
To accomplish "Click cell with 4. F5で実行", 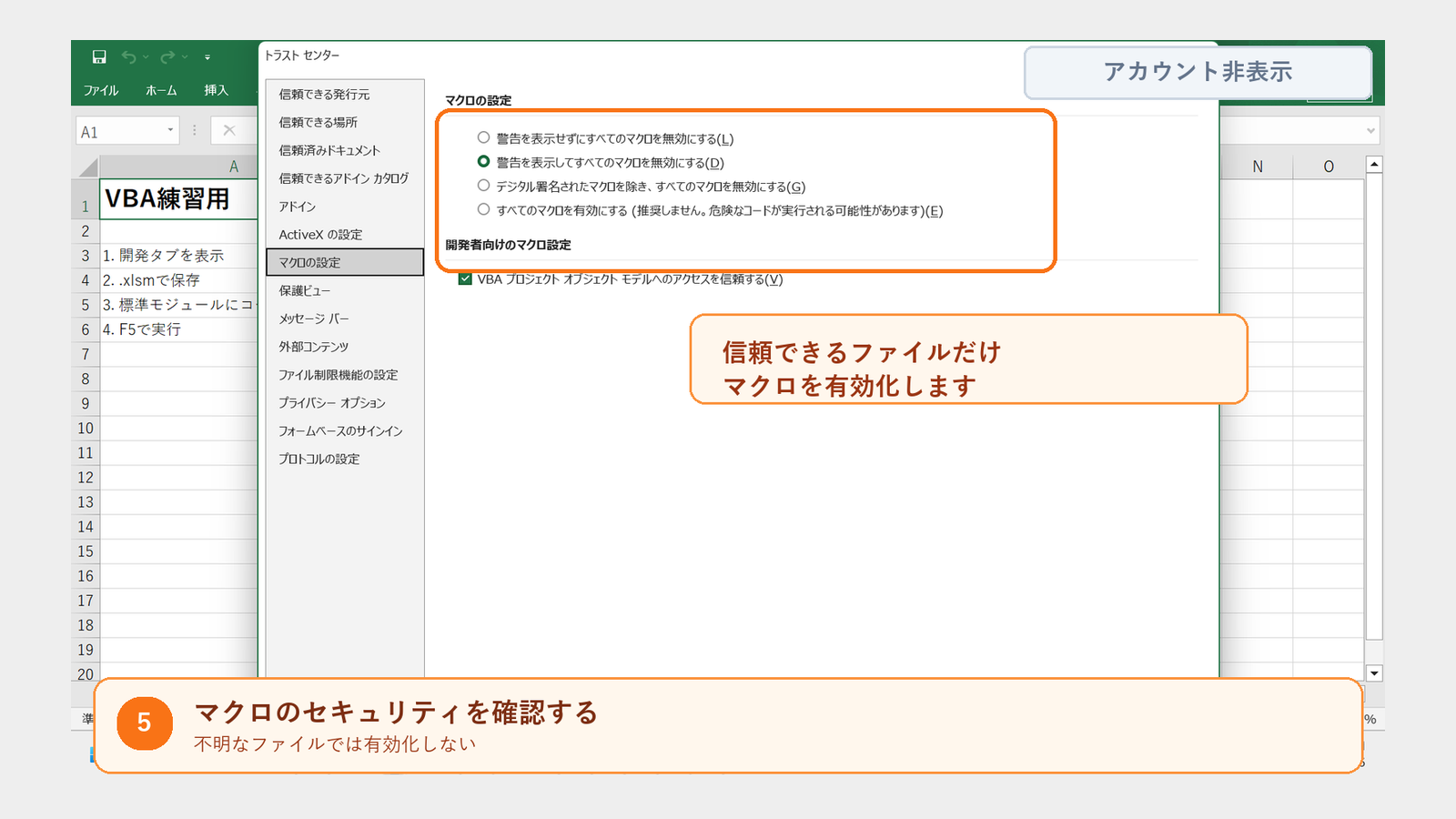I will pos(178,329).
